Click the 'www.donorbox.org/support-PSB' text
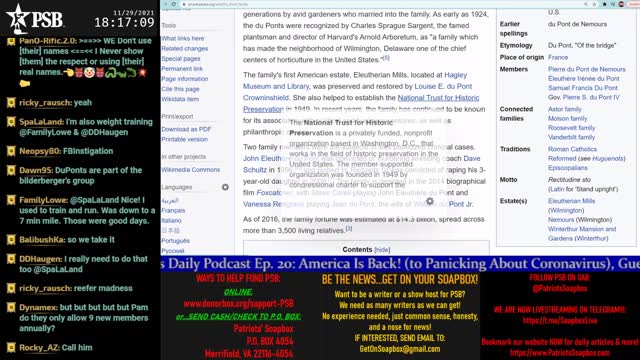Viewport: 640px width, 360px height. [238, 304]
